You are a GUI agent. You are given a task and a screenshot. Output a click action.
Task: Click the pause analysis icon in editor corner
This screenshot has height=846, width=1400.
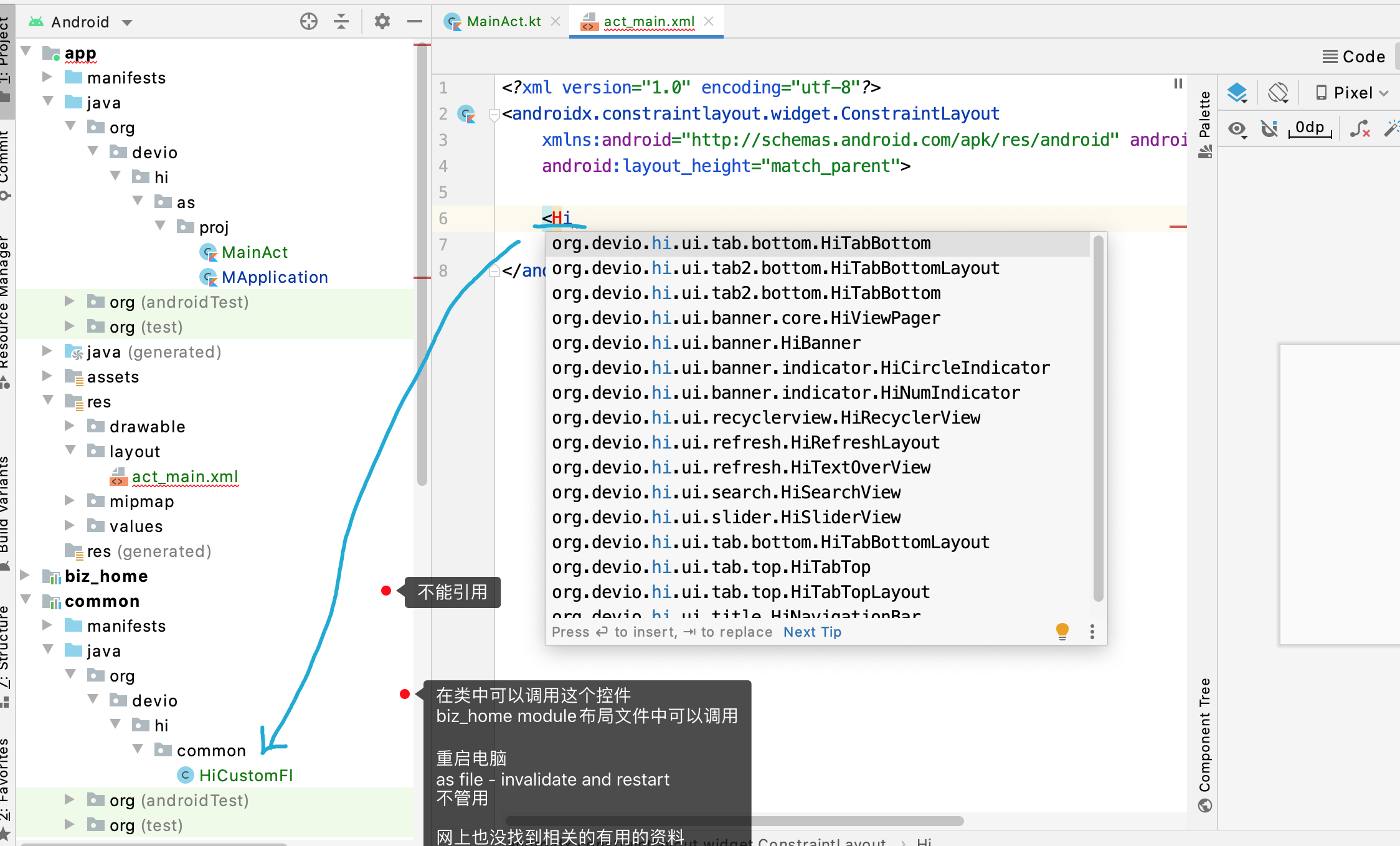(x=1178, y=83)
